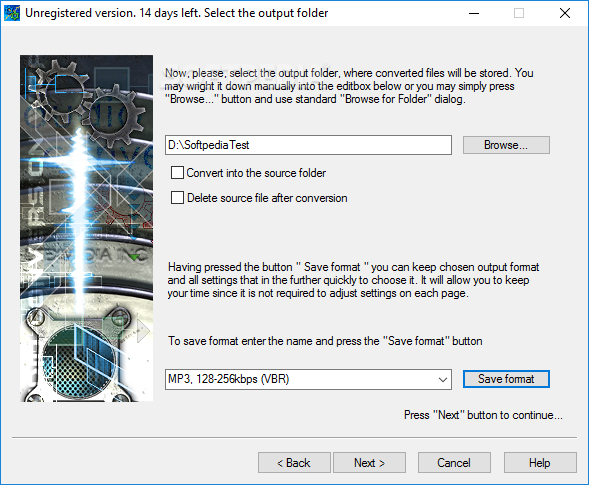Open the Help button
Image resolution: width=589 pixels, height=485 pixels.
pyautogui.click(x=540, y=462)
